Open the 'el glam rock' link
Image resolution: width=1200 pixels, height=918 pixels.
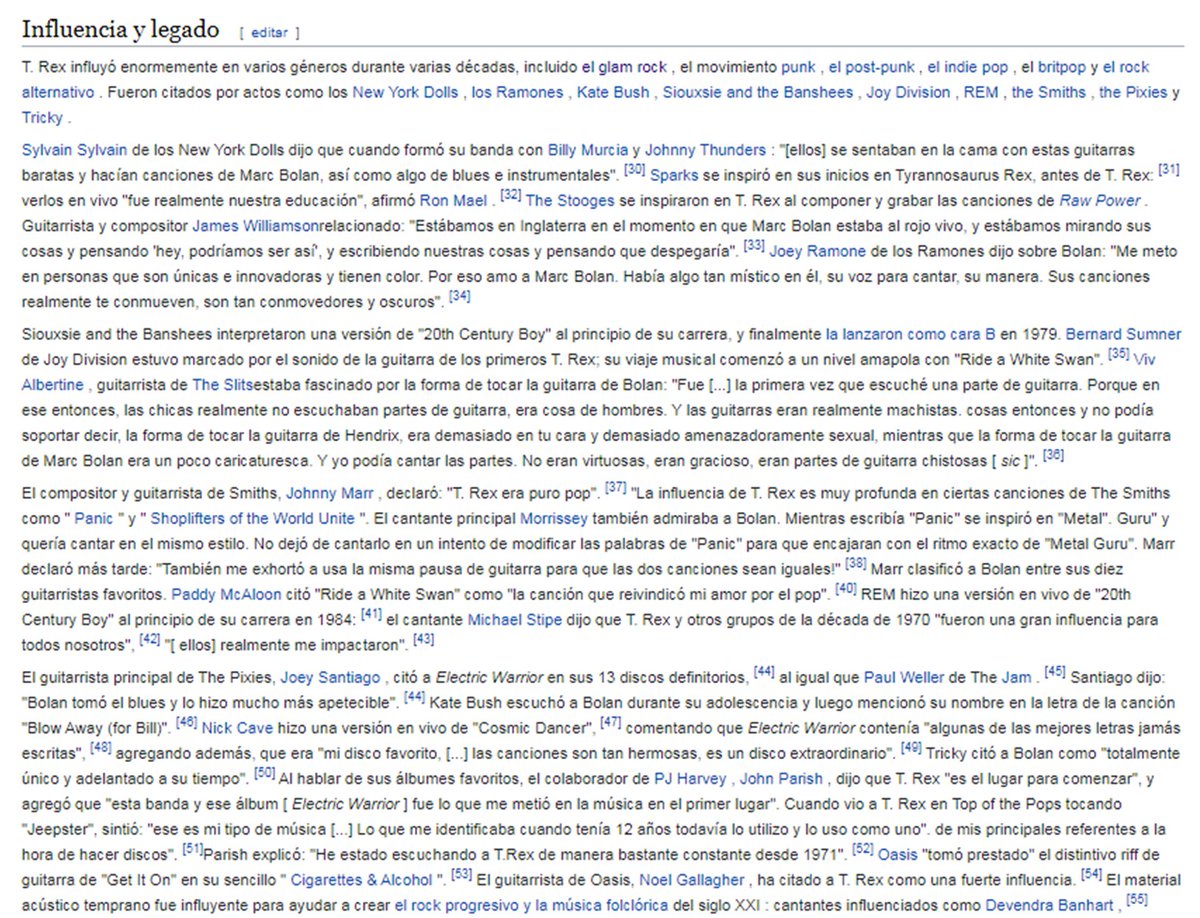[x=624, y=68]
